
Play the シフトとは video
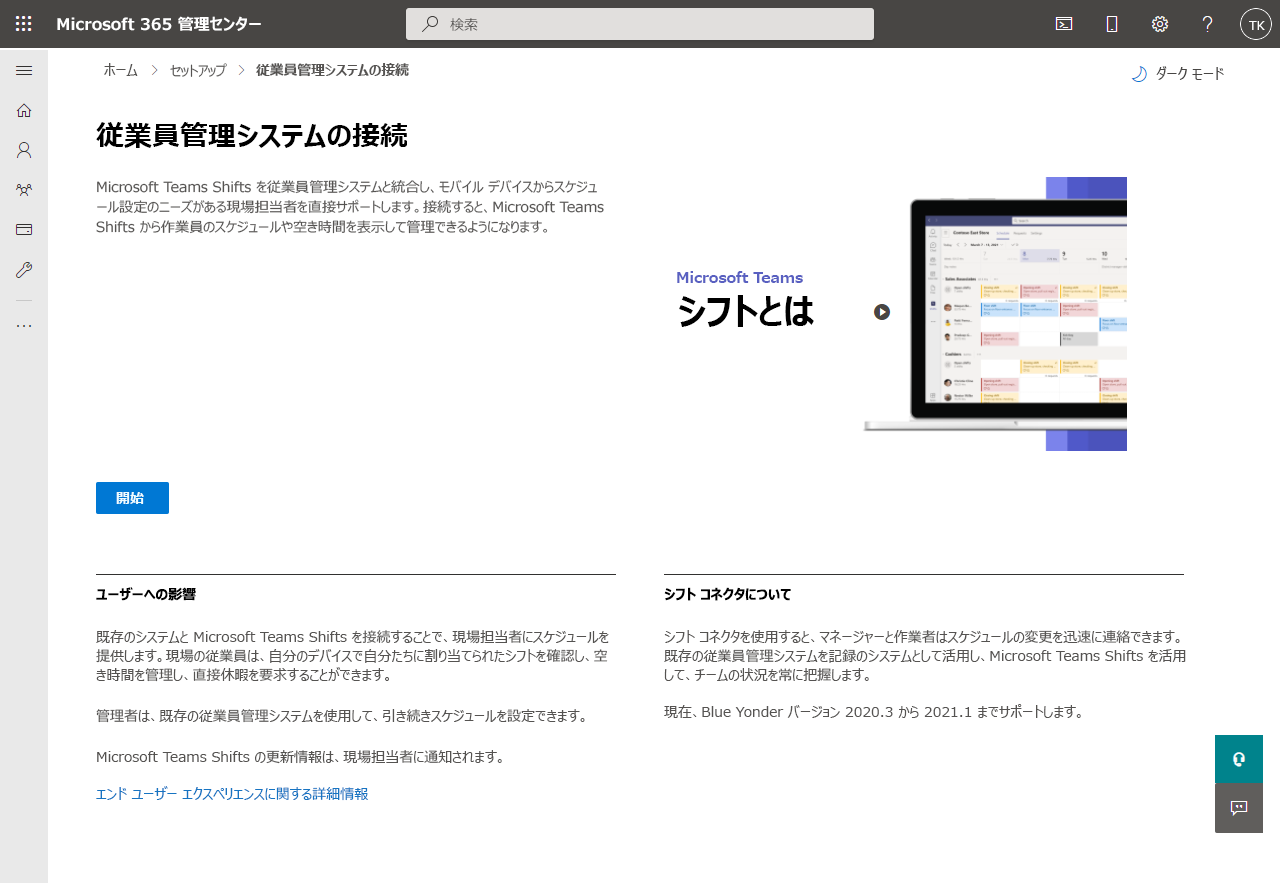click(881, 312)
